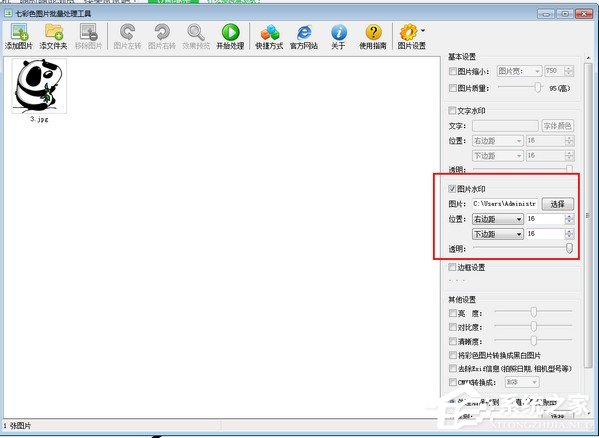Click the 添加图片 add image icon
Image resolution: width=599 pixels, height=438 pixels.
tap(19, 36)
